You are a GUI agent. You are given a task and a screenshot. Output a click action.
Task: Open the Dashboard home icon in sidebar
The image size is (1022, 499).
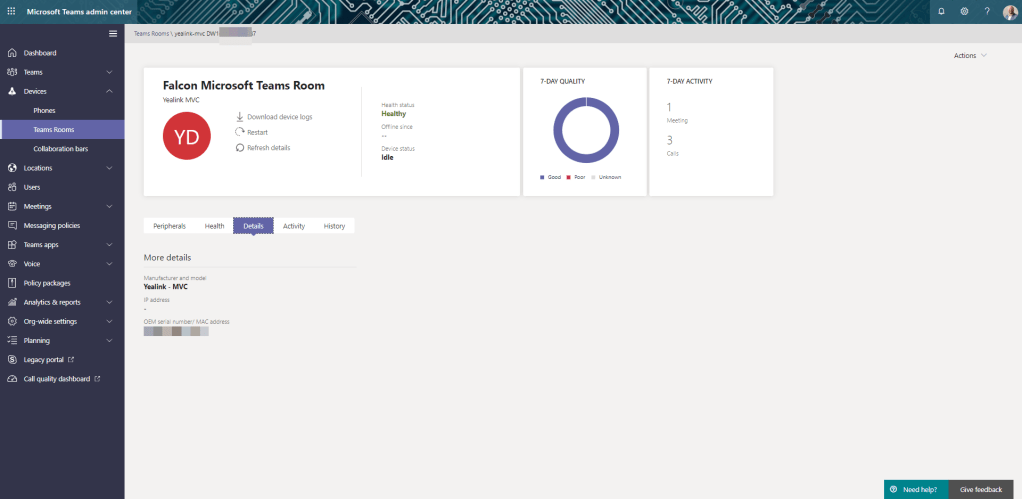tap(12, 53)
